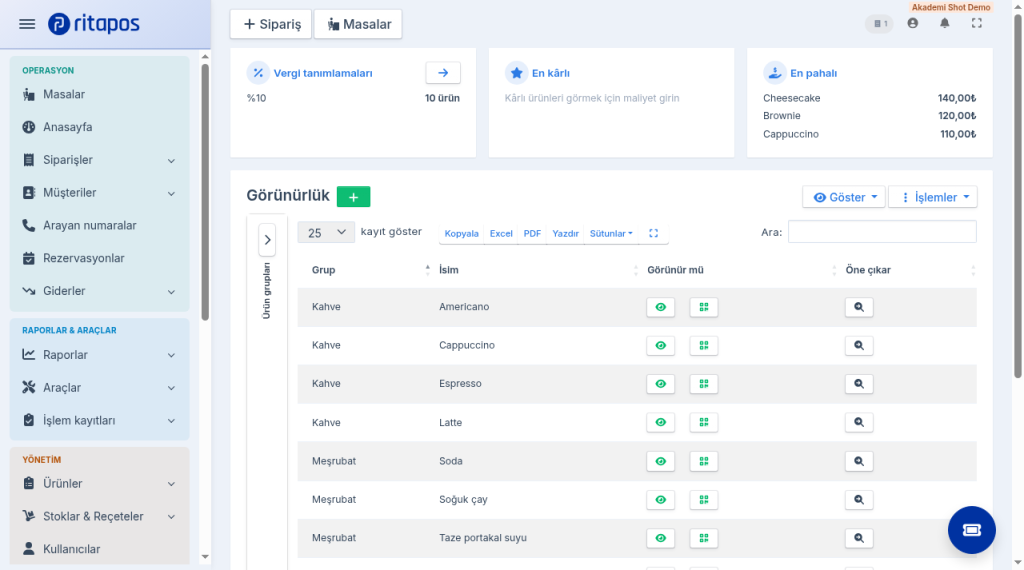Click the Masalar button in top bar

pyautogui.click(x=358, y=24)
